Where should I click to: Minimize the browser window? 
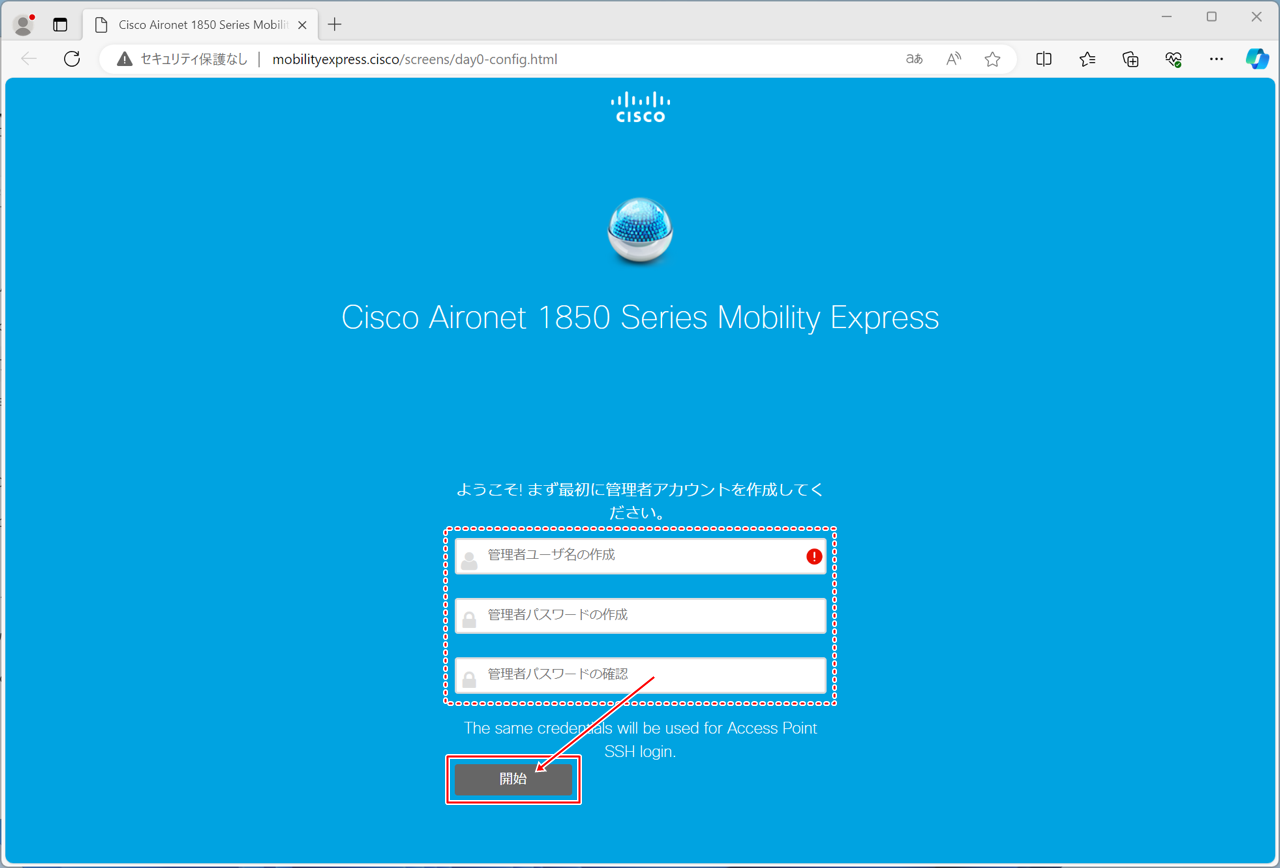click(x=1167, y=17)
